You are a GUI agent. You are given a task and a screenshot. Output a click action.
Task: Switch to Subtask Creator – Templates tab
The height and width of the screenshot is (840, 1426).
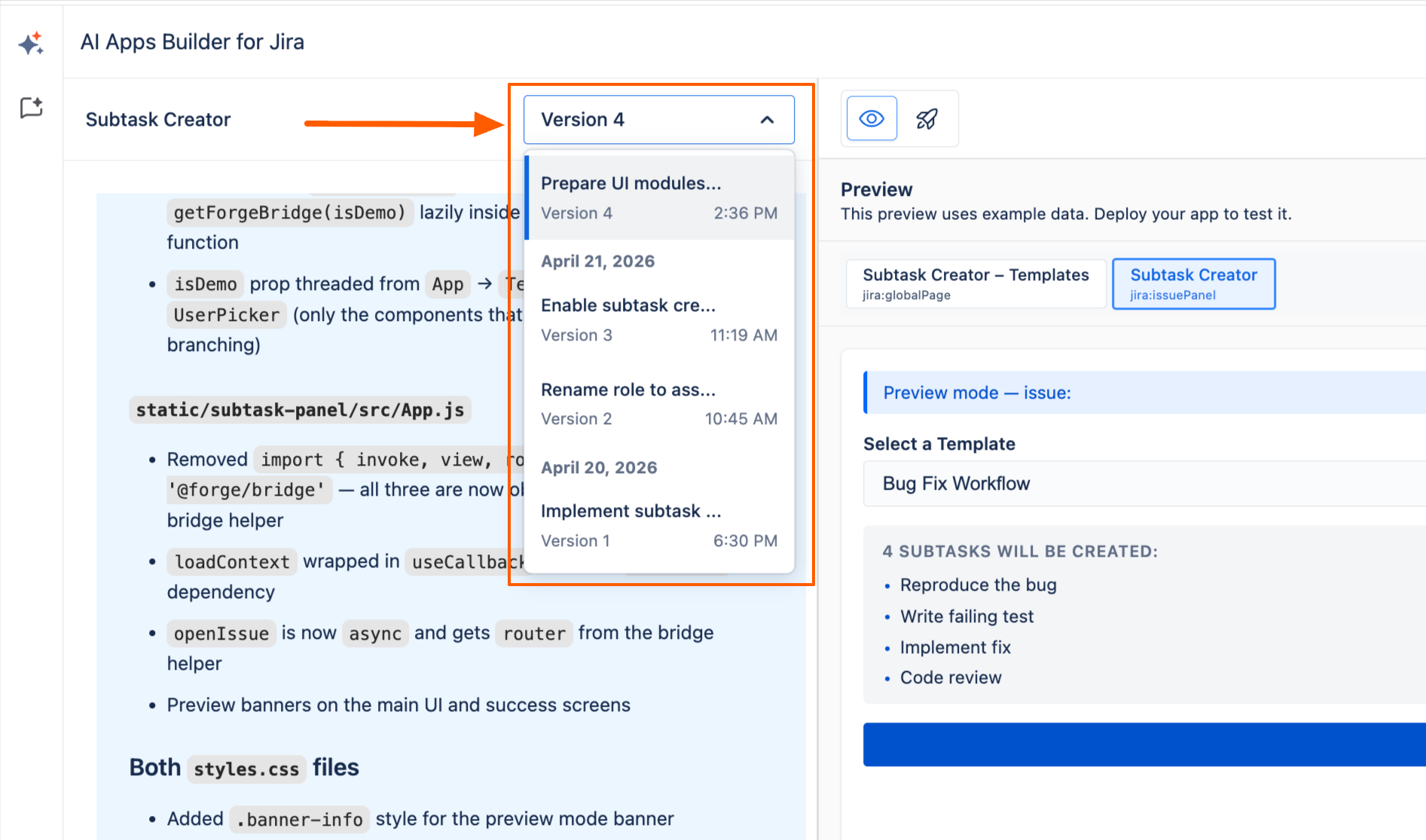(976, 284)
